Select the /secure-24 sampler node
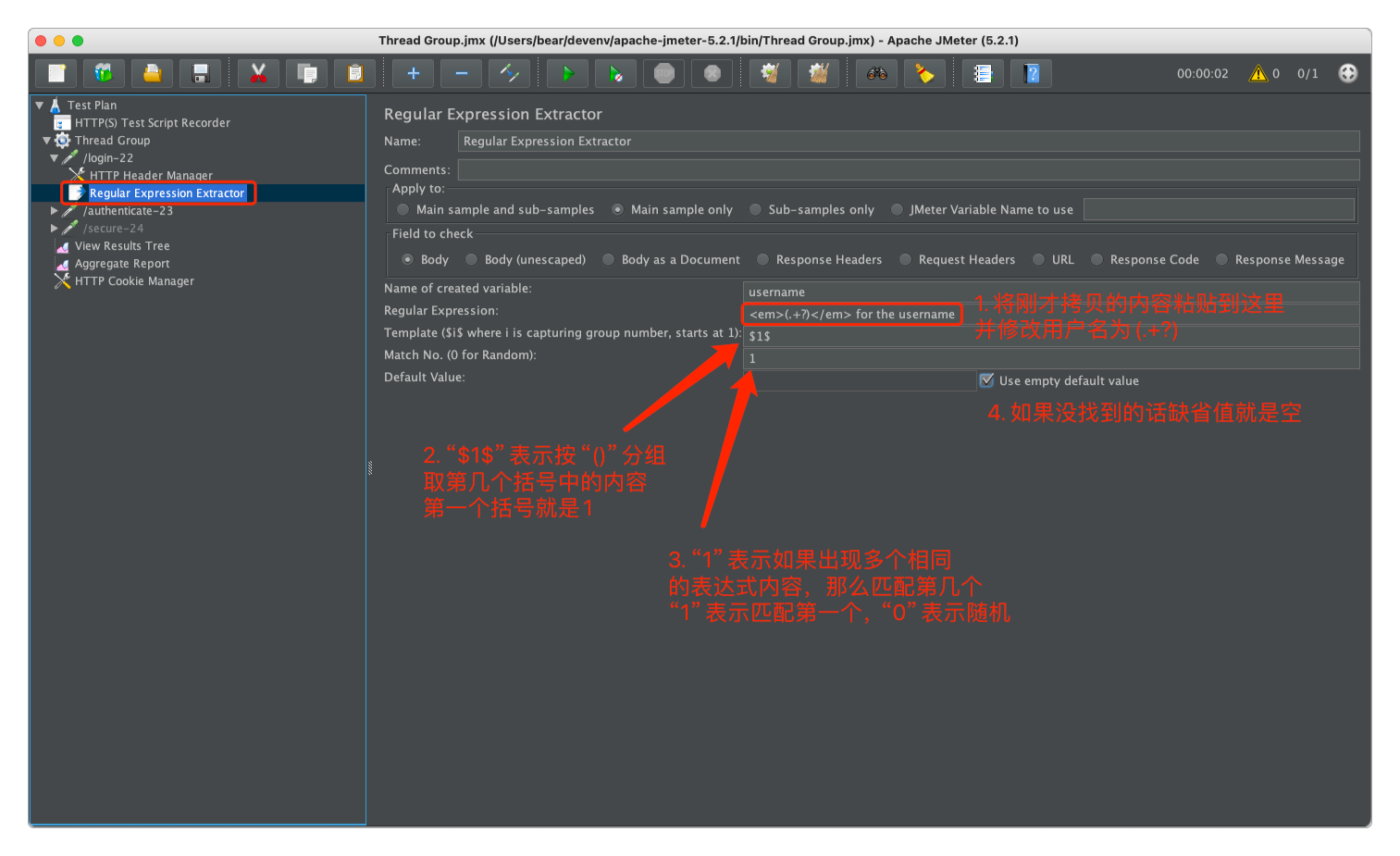The width and height of the screenshot is (1400, 856). click(113, 229)
